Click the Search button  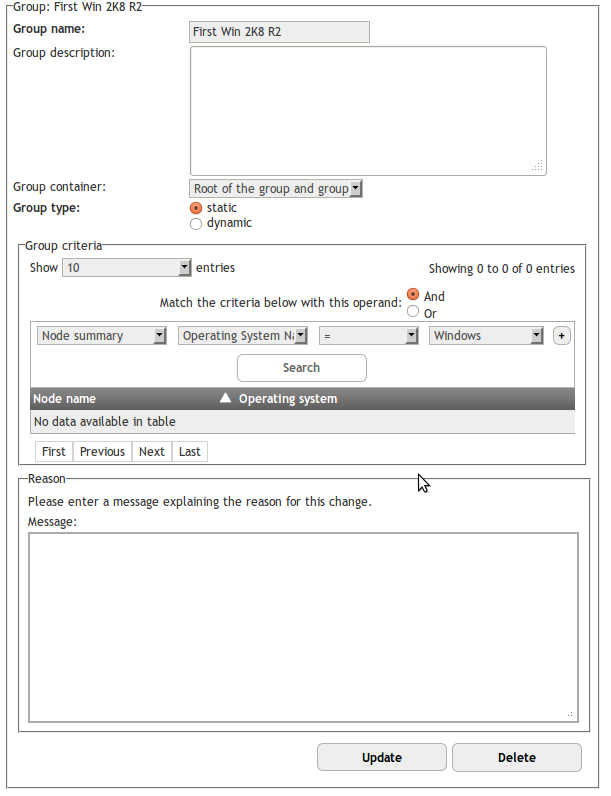(x=302, y=368)
